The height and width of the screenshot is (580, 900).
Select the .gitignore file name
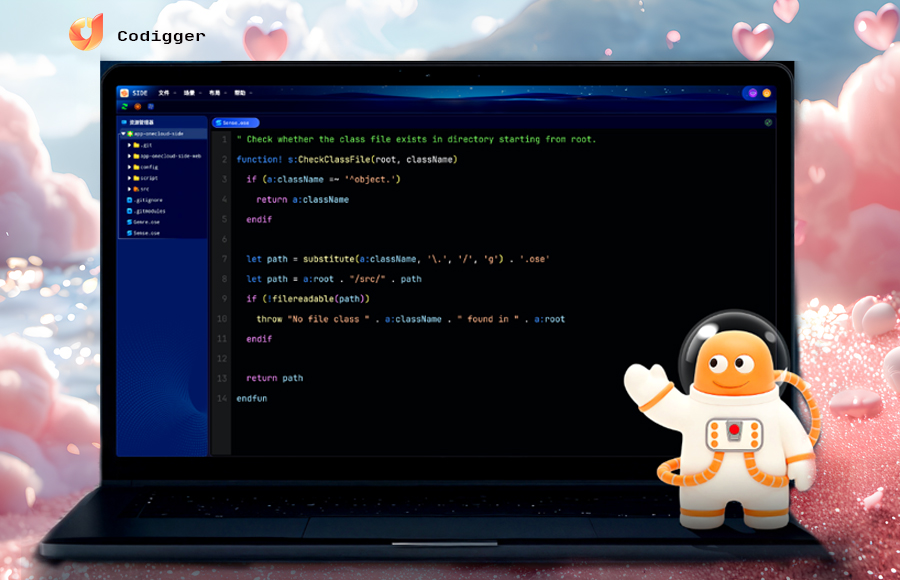click(149, 200)
